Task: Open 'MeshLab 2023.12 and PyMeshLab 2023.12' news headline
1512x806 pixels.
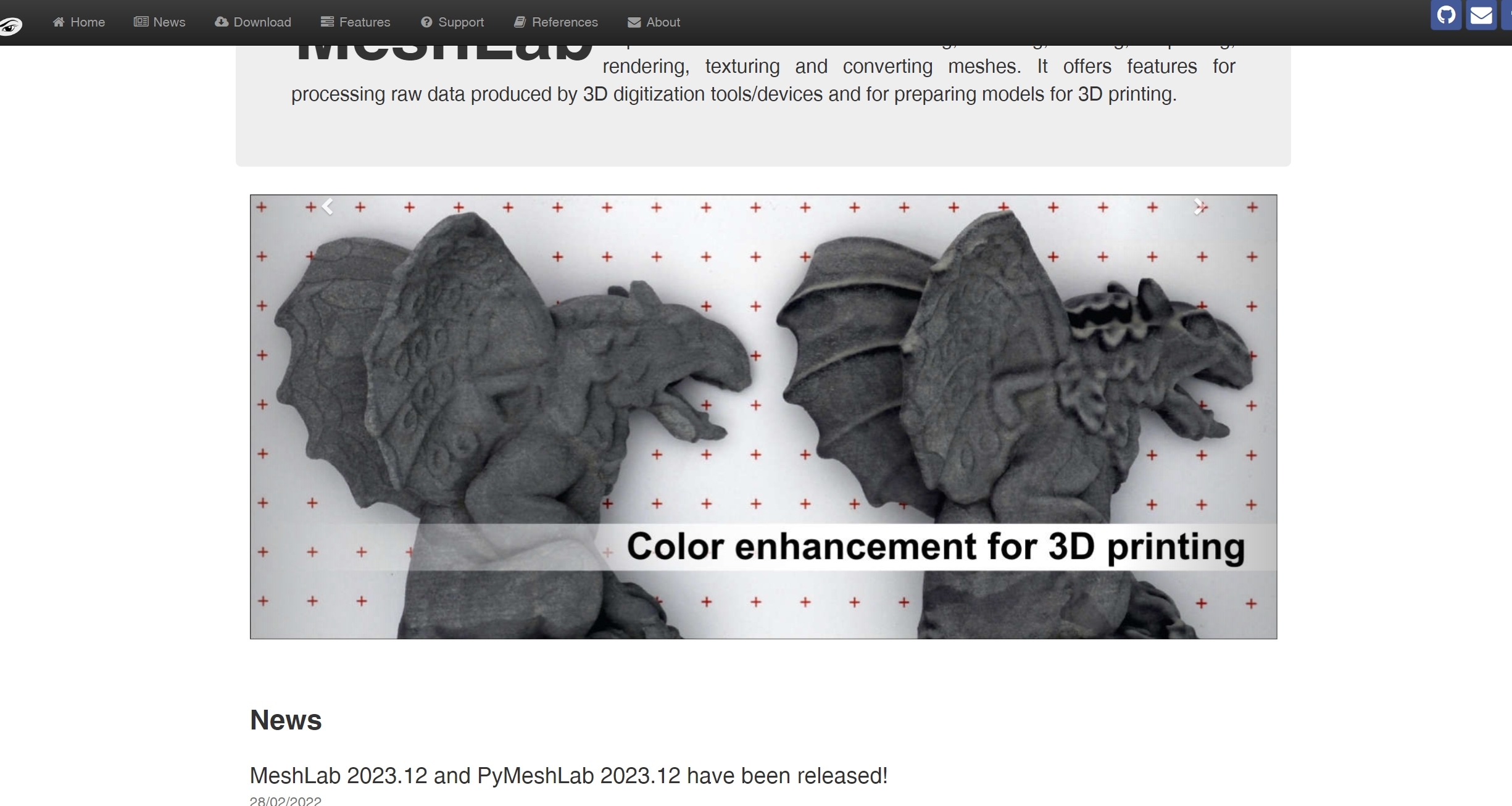Action: click(568, 776)
